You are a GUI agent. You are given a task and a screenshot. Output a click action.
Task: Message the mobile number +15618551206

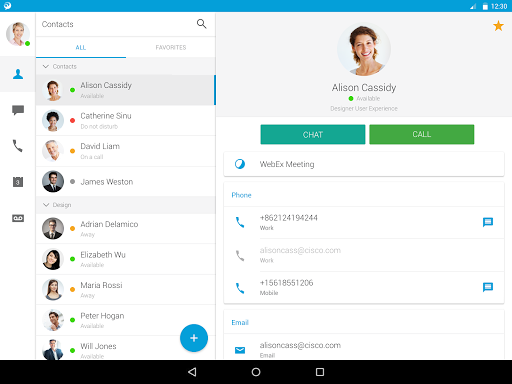[488, 287]
